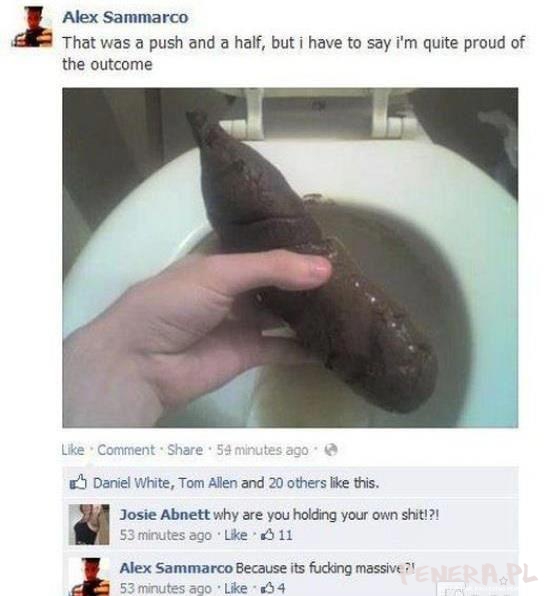Open the 54 minutes ago timestamp

click(262, 450)
